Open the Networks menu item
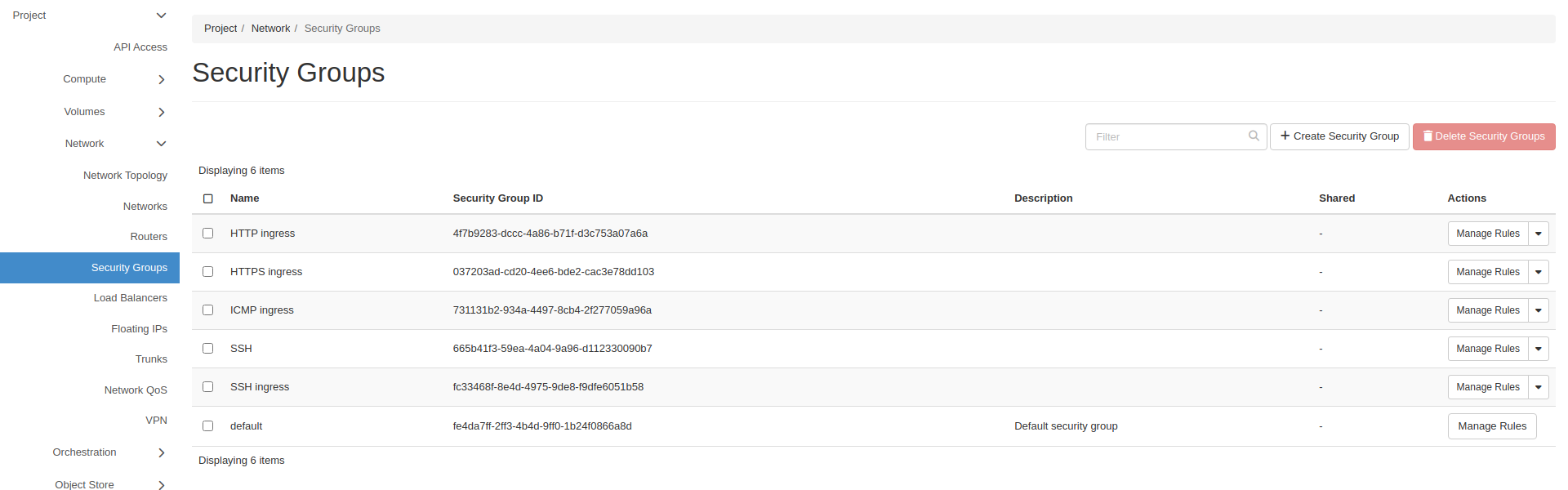Viewport: 1568px width, 490px height. pyautogui.click(x=145, y=207)
